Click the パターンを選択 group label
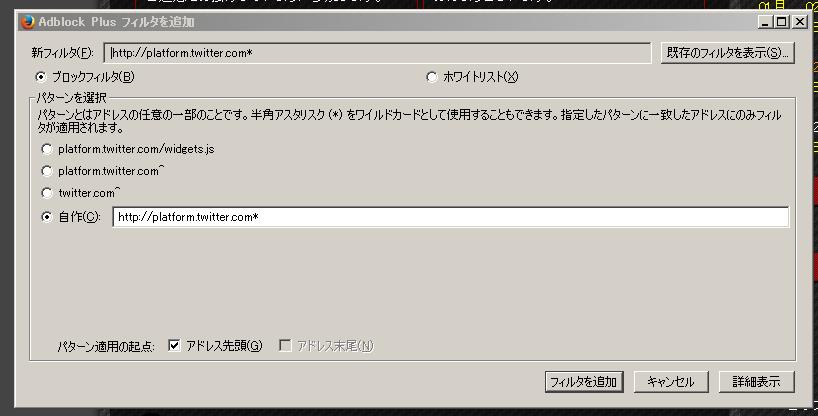818x416 pixels. pos(71,98)
